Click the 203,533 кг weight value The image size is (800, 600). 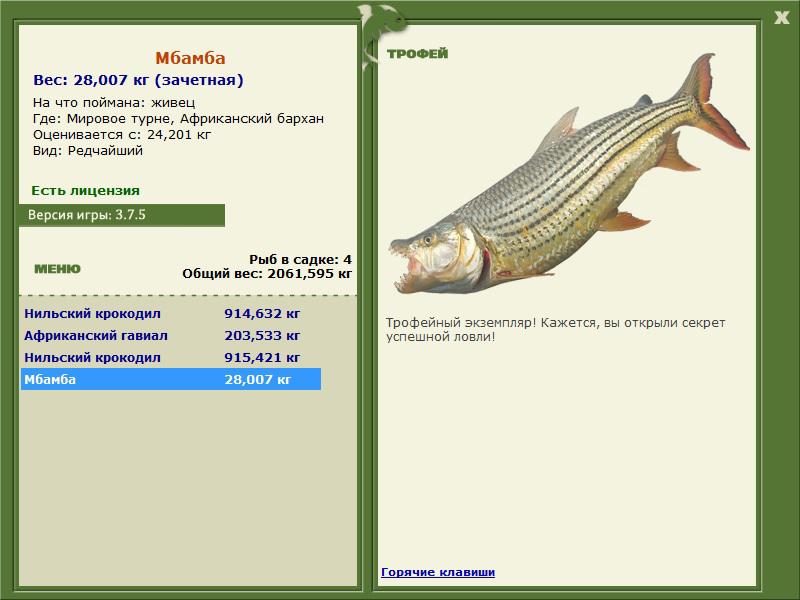[262, 335]
